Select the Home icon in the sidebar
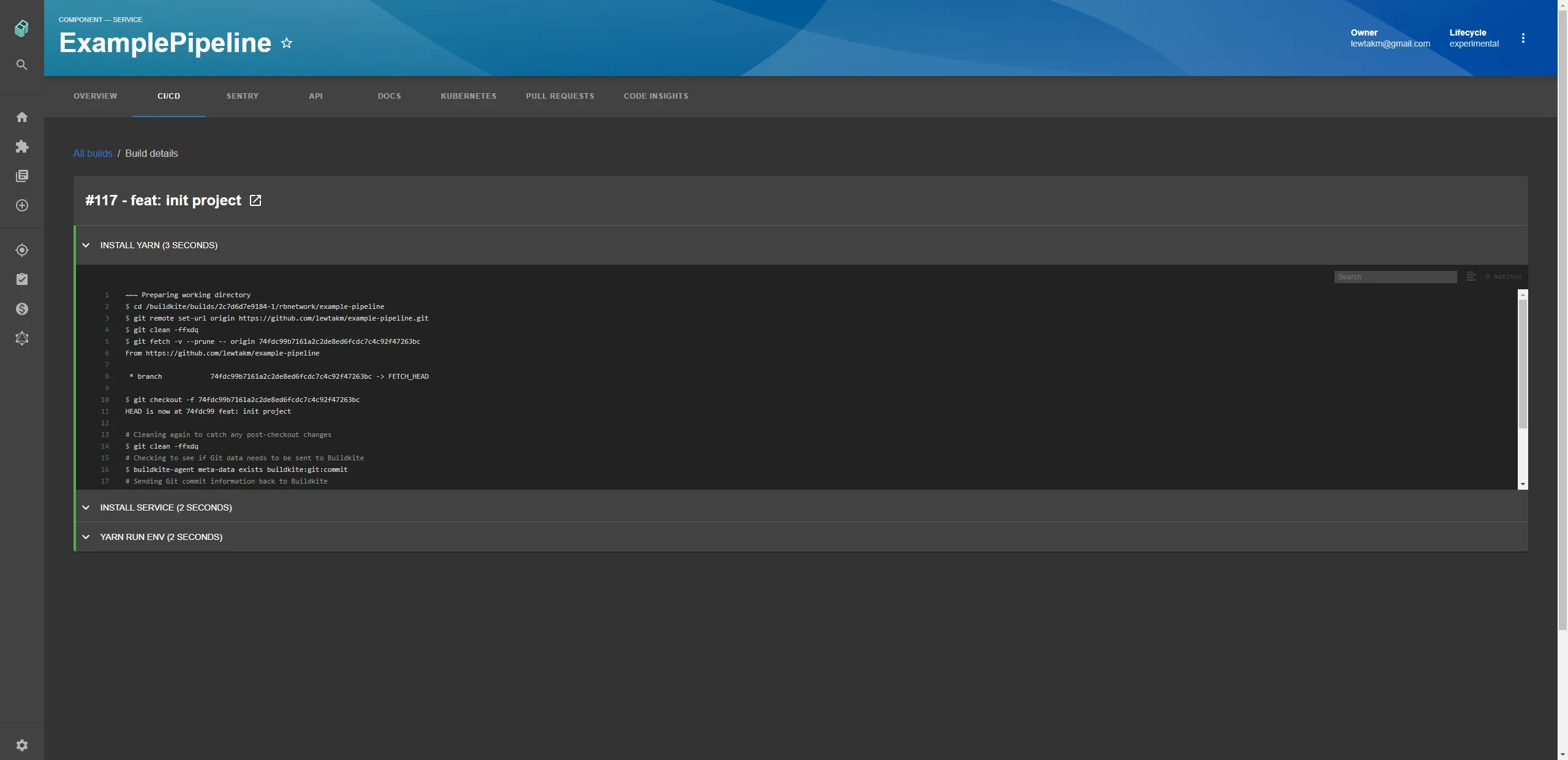The image size is (1568, 760). tap(22, 116)
